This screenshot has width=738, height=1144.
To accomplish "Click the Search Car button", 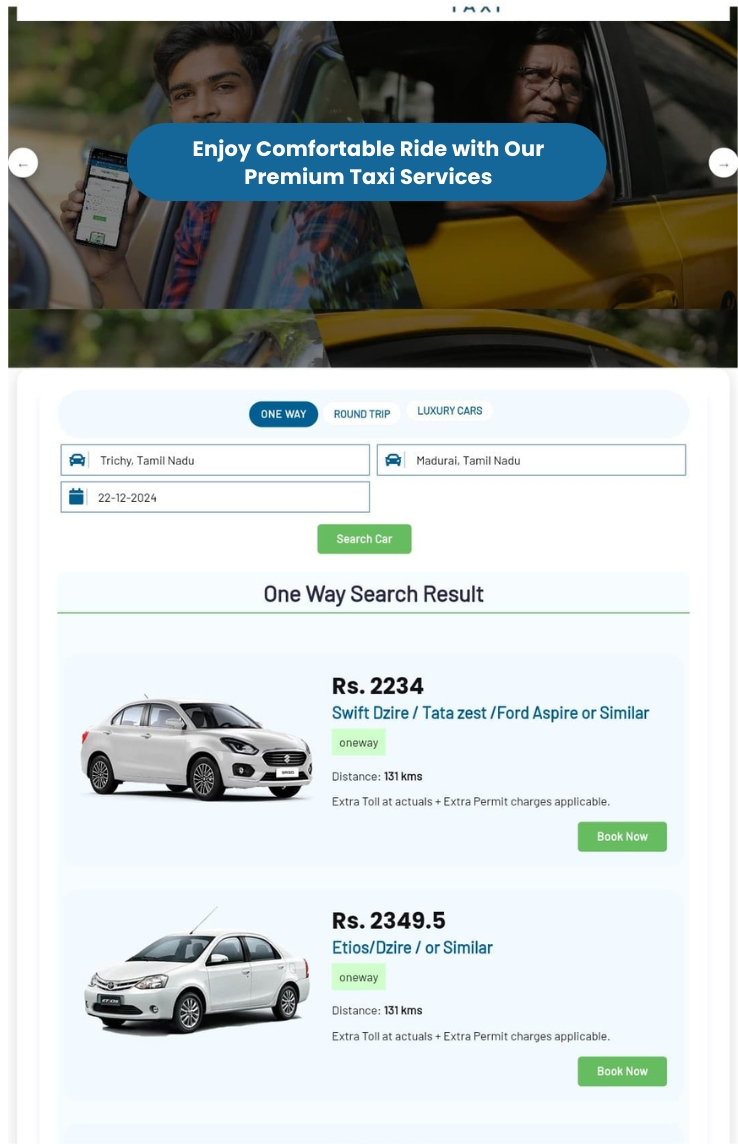I will click(364, 539).
